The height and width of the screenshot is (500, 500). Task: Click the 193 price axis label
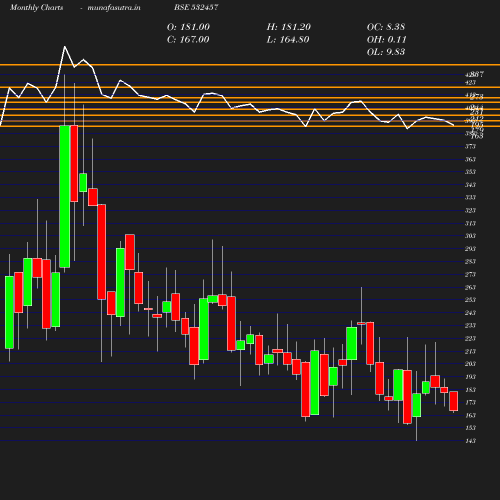point(470,377)
